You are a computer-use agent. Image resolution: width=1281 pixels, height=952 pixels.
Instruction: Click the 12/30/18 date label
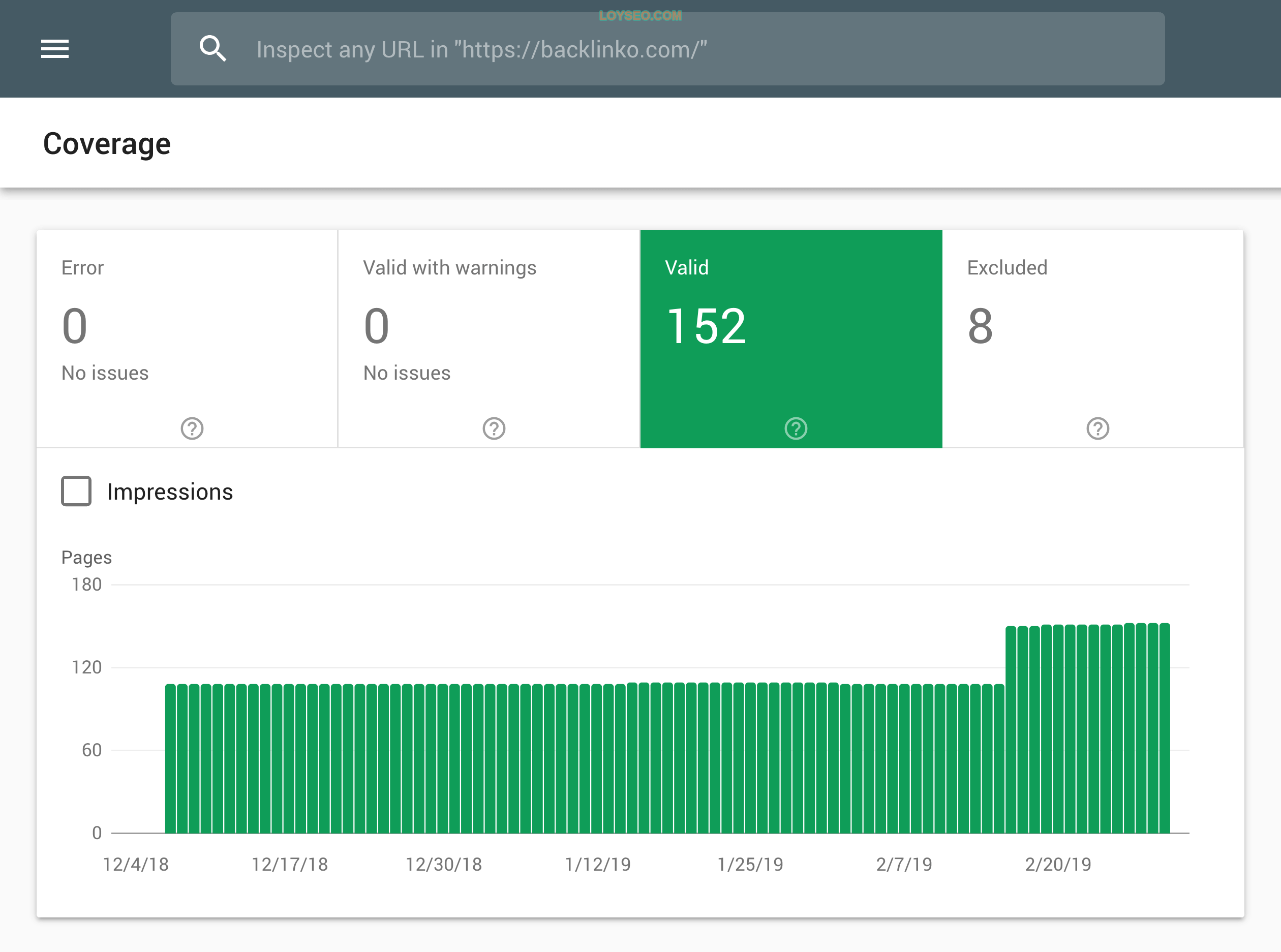click(x=444, y=864)
